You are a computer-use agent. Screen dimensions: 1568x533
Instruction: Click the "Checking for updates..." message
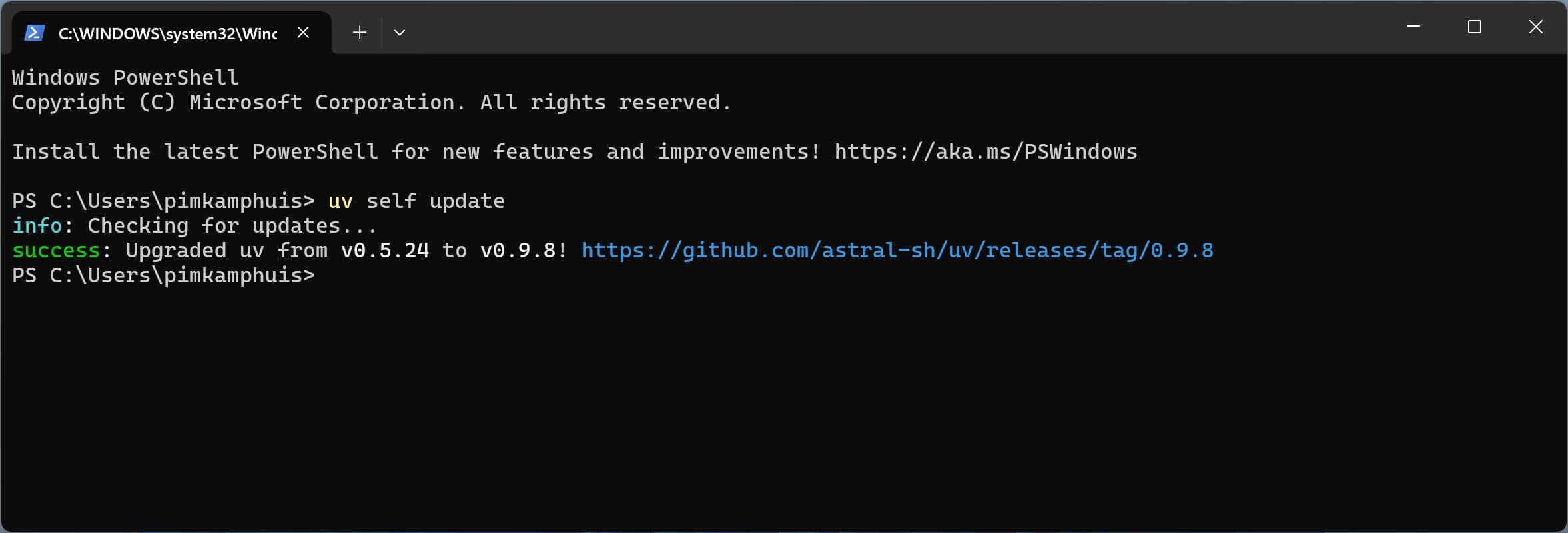point(232,226)
